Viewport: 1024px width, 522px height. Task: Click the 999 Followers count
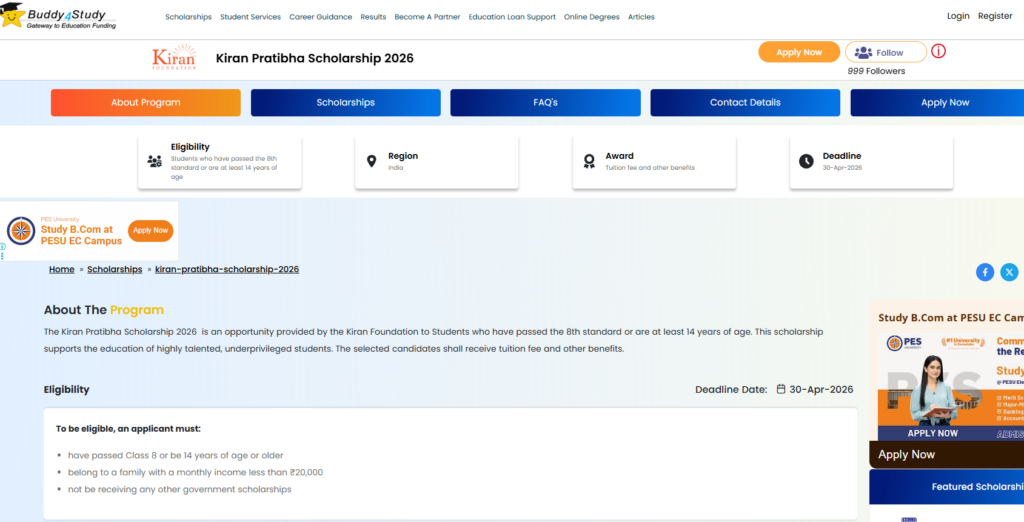pyautogui.click(x=876, y=71)
